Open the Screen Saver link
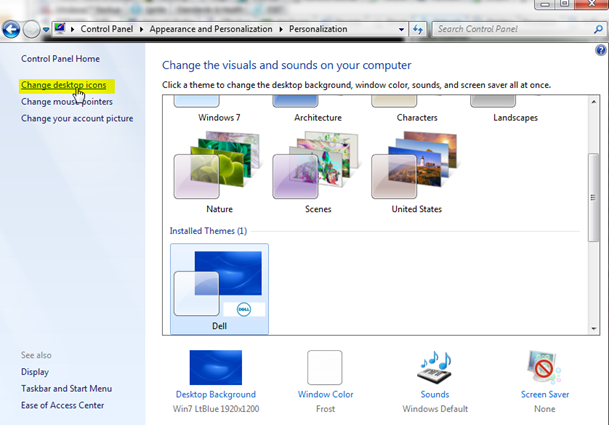Screen dimensions: 609x425 (545, 395)
